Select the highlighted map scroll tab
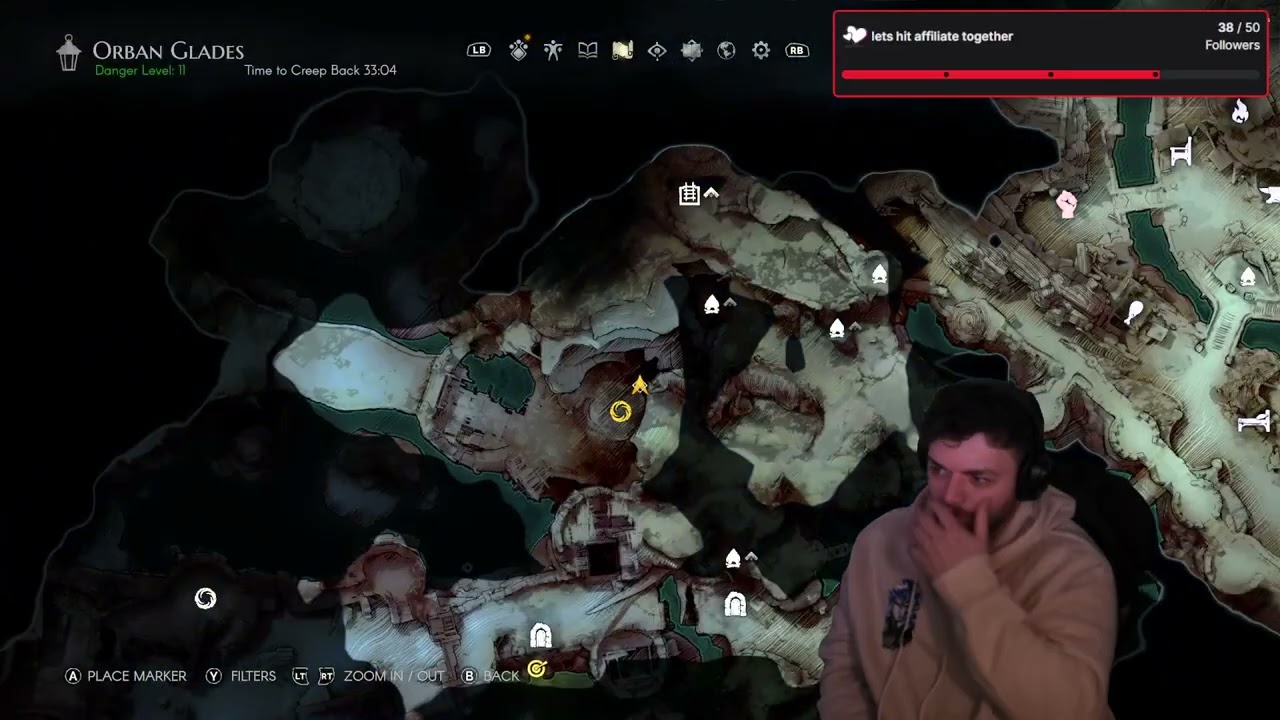This screenshot has height=720, width=1280. click(x=622, y=50)
